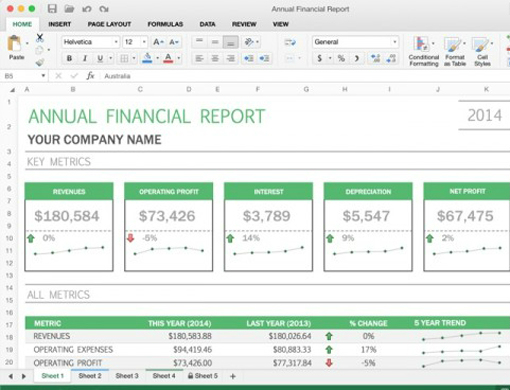This screenshot has width=510, height=390.
Task: Click the Save icon in title bar
Action: coord(52,9)
